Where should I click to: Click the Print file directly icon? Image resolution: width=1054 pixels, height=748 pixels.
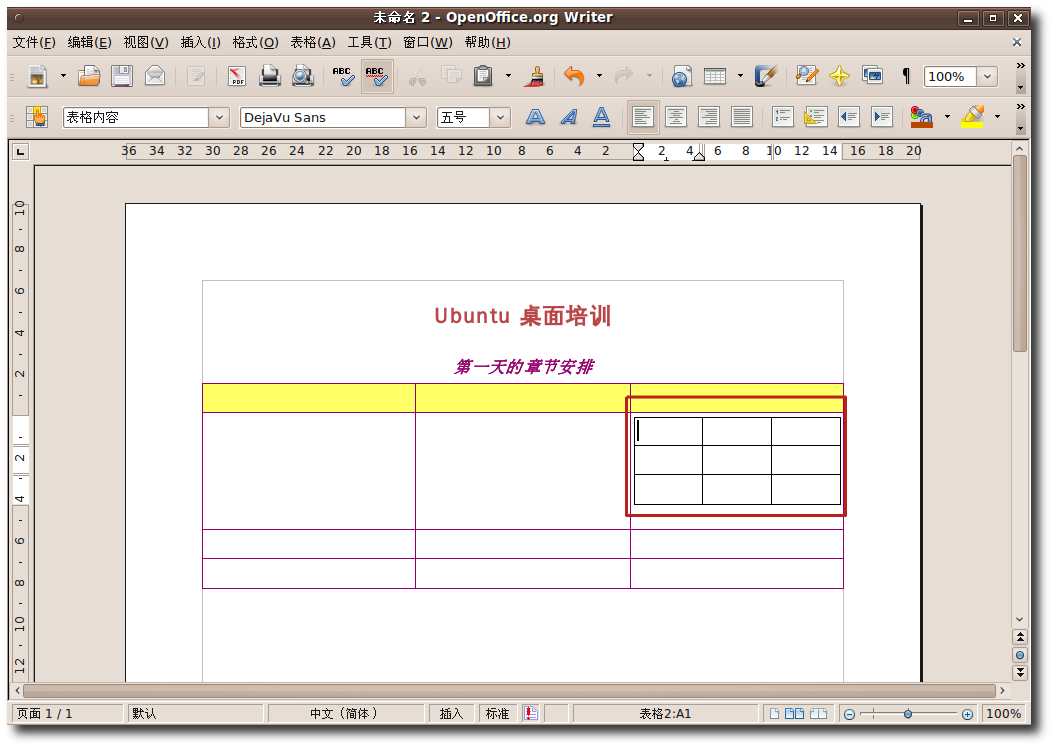click(270, 76)
